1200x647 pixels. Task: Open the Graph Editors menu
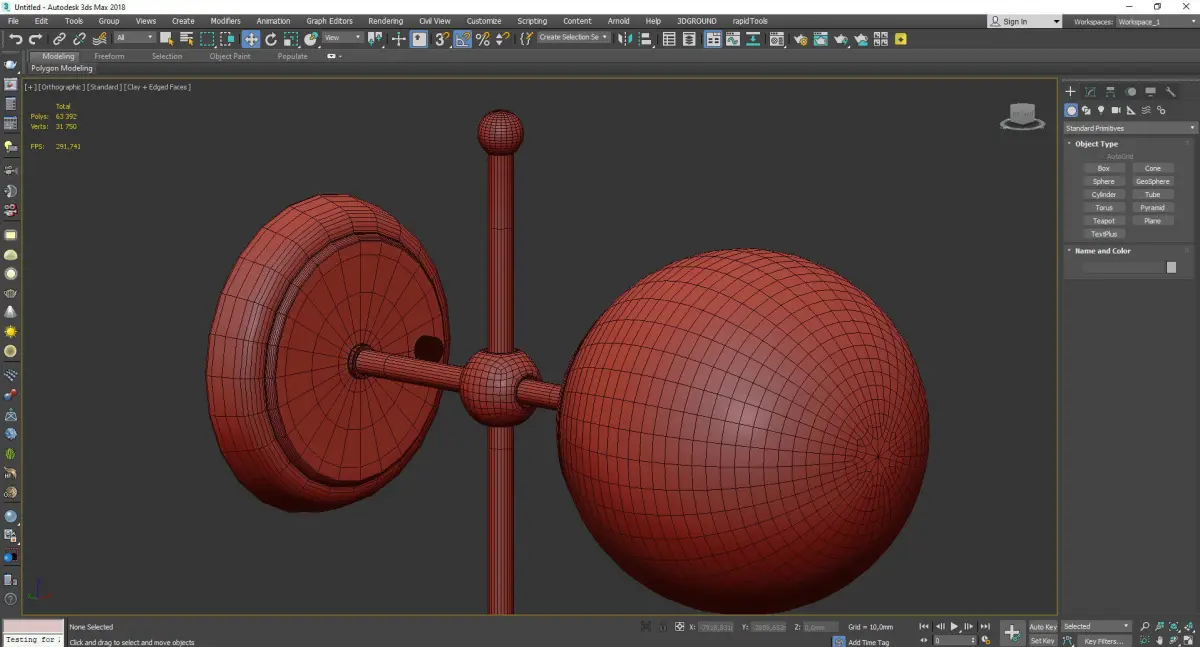329,20
